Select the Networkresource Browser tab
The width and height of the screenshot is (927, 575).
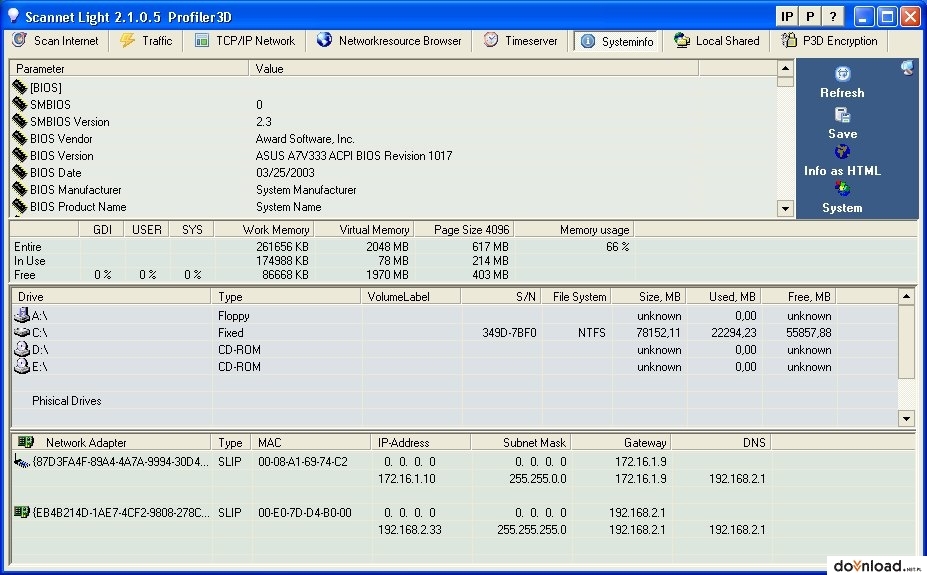(389, 41)
